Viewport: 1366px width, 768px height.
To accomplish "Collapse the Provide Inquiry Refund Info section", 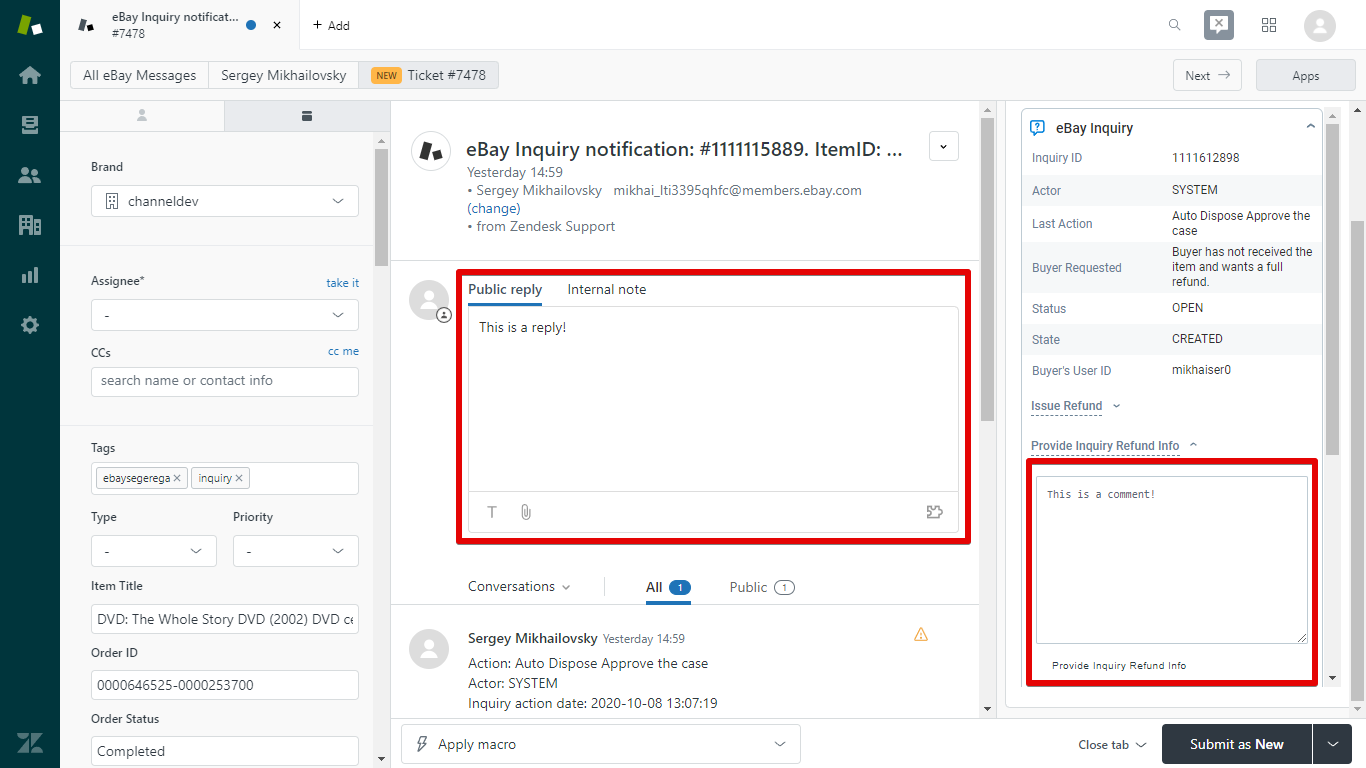I will click(x=1114, y=446).
